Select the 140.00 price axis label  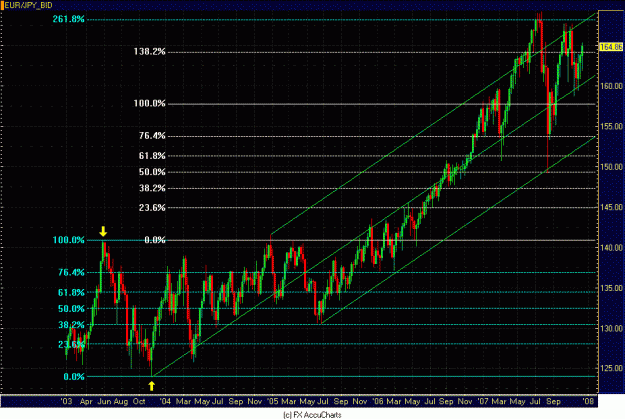[611, 247]
